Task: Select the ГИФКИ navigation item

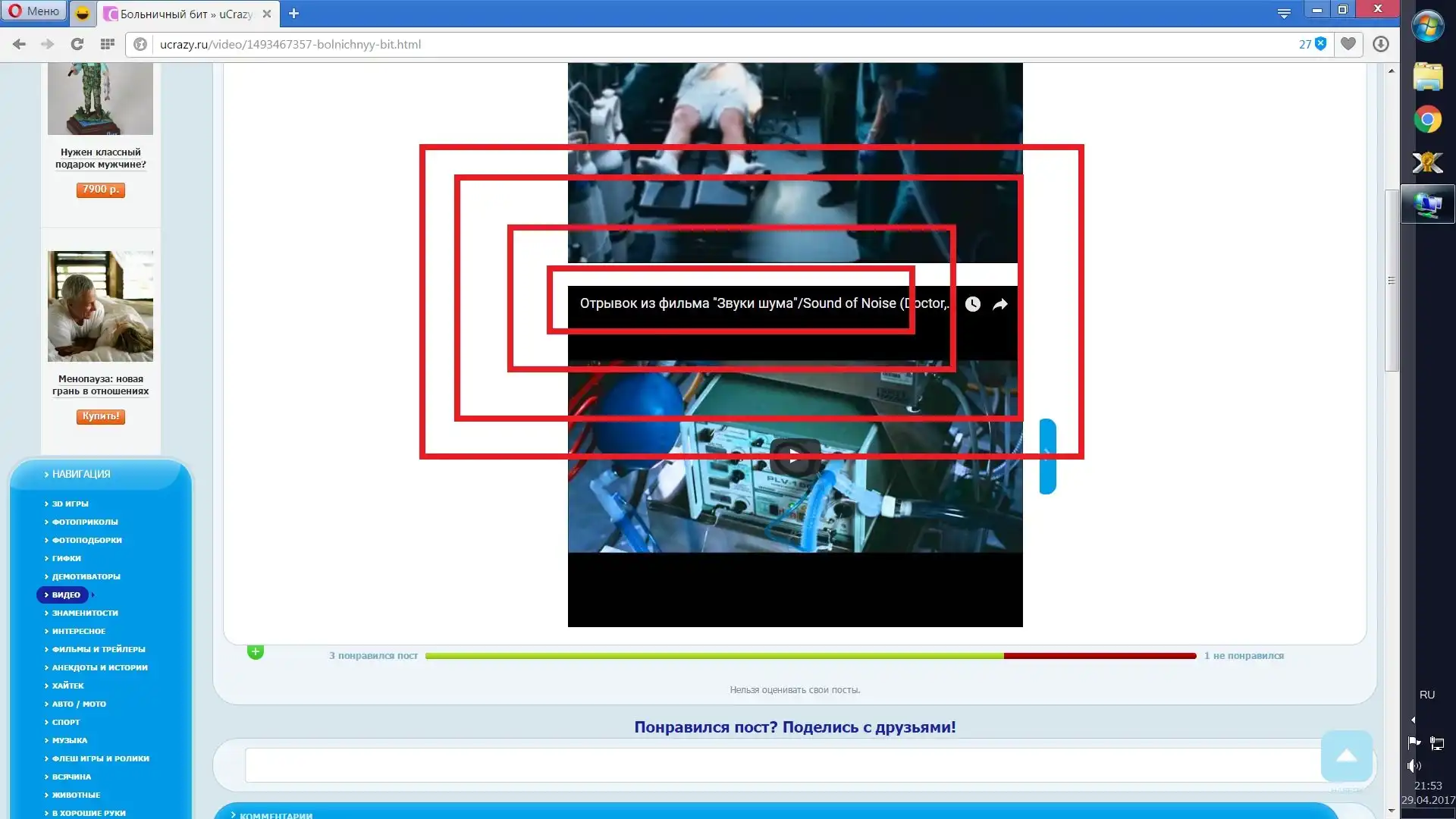Action: (67, 558)
